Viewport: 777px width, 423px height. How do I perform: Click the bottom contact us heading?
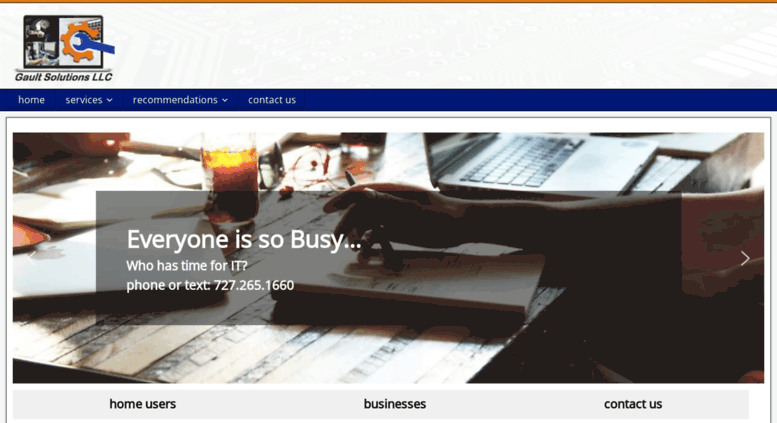point(633,404)
